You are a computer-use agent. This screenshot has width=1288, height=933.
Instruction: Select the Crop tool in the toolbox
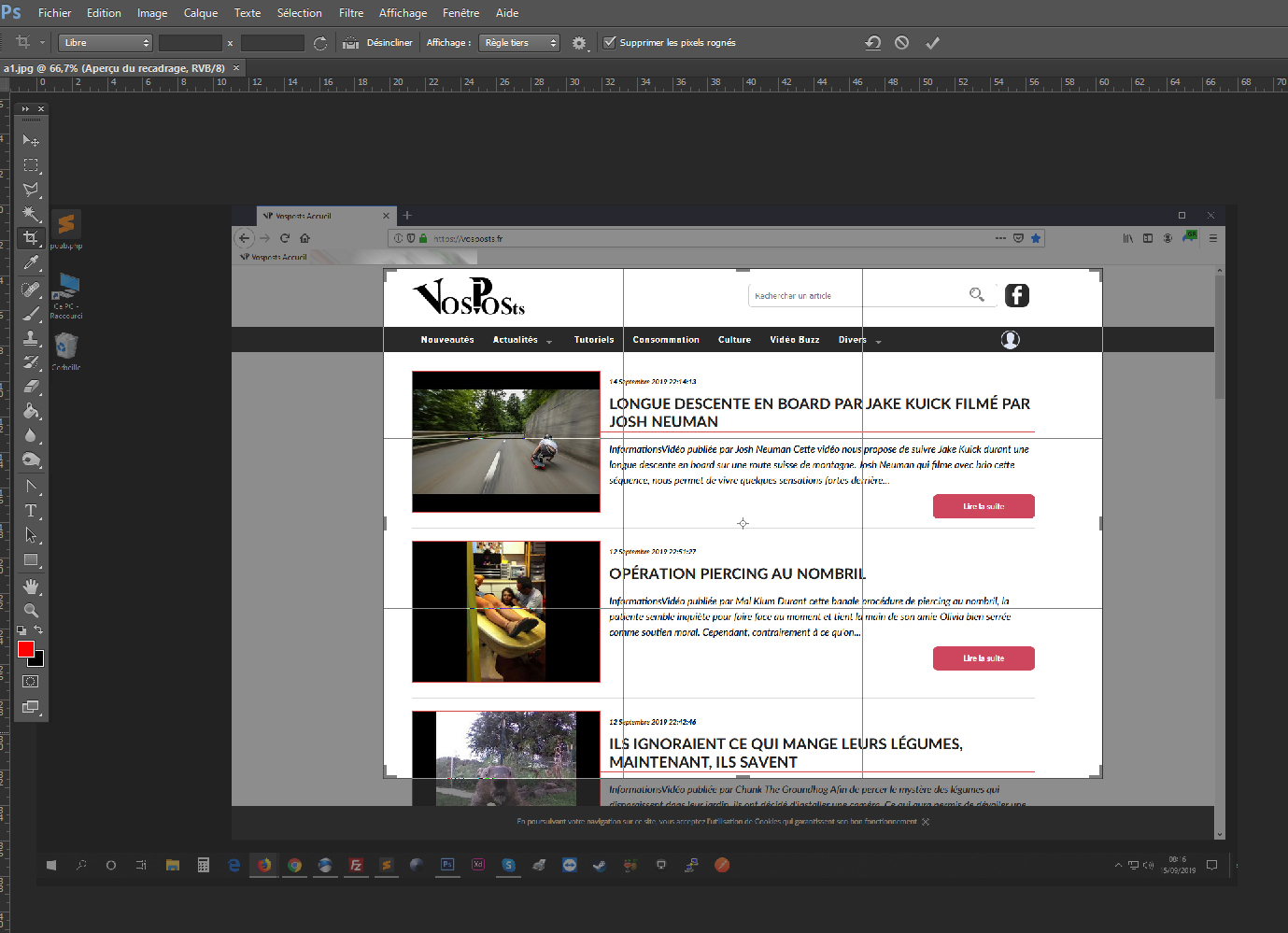31,238
